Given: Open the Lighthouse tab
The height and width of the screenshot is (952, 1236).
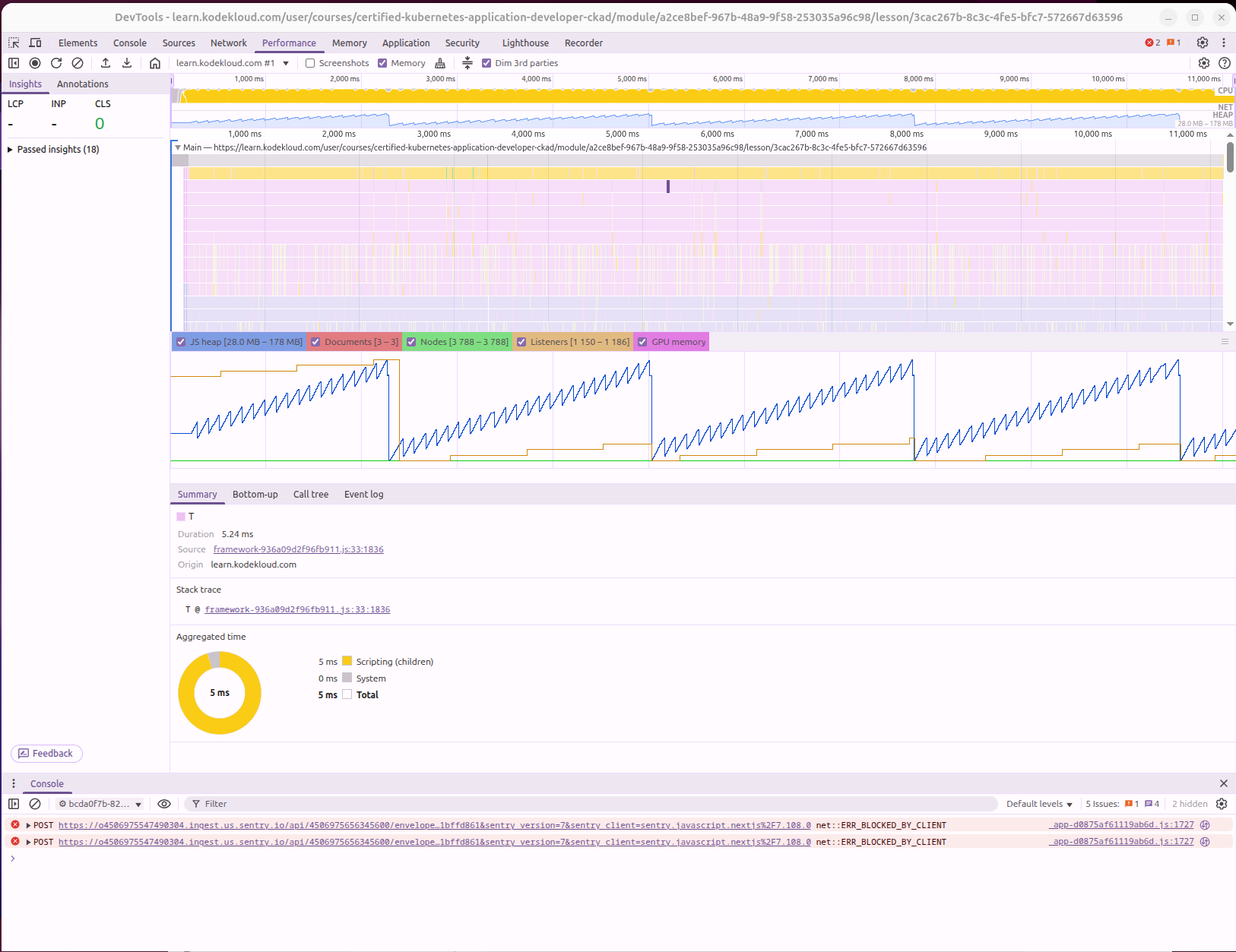Looking at the screenshot, I should pos(525,43).
